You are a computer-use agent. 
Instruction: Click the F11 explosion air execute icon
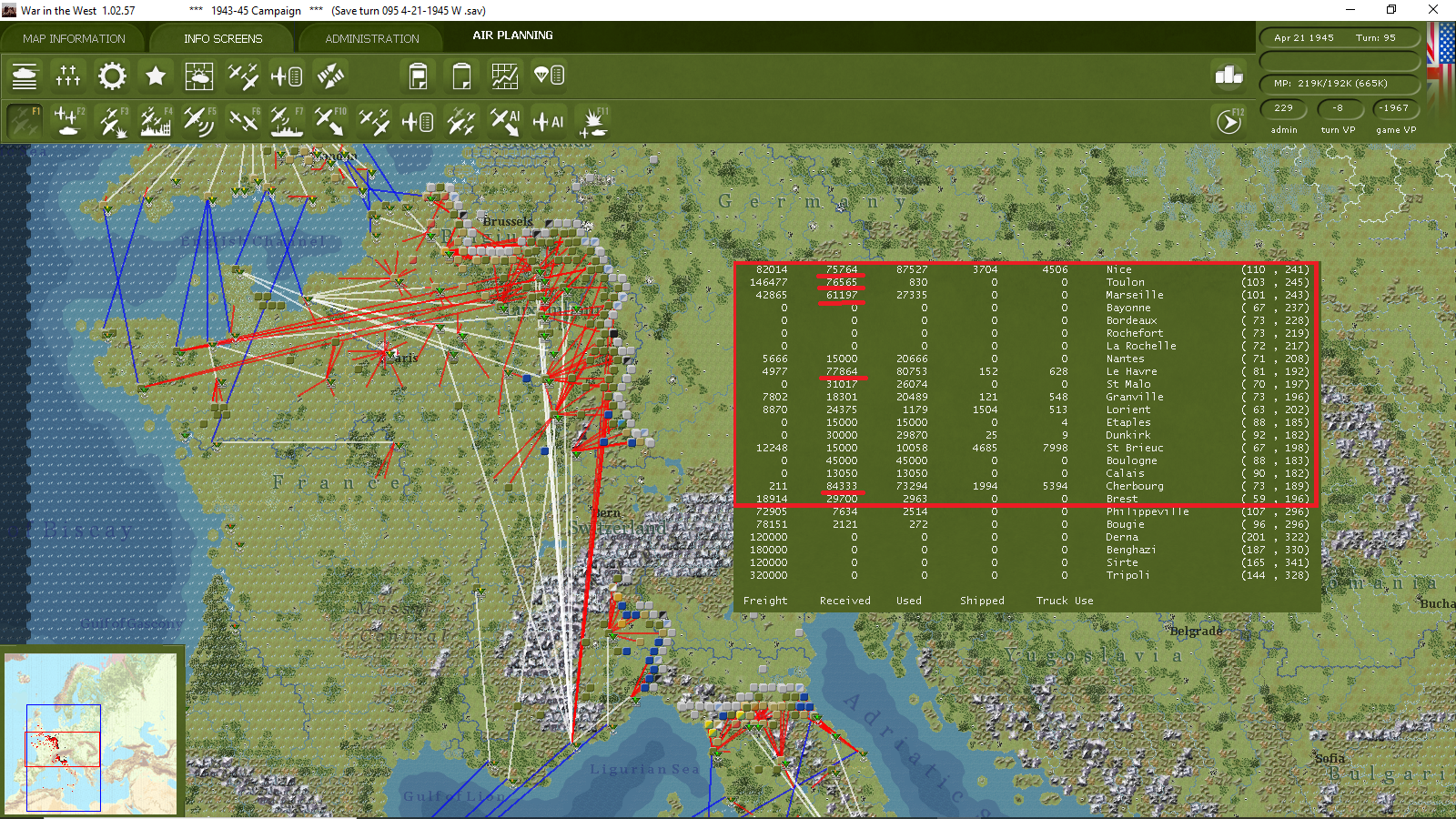593,121
